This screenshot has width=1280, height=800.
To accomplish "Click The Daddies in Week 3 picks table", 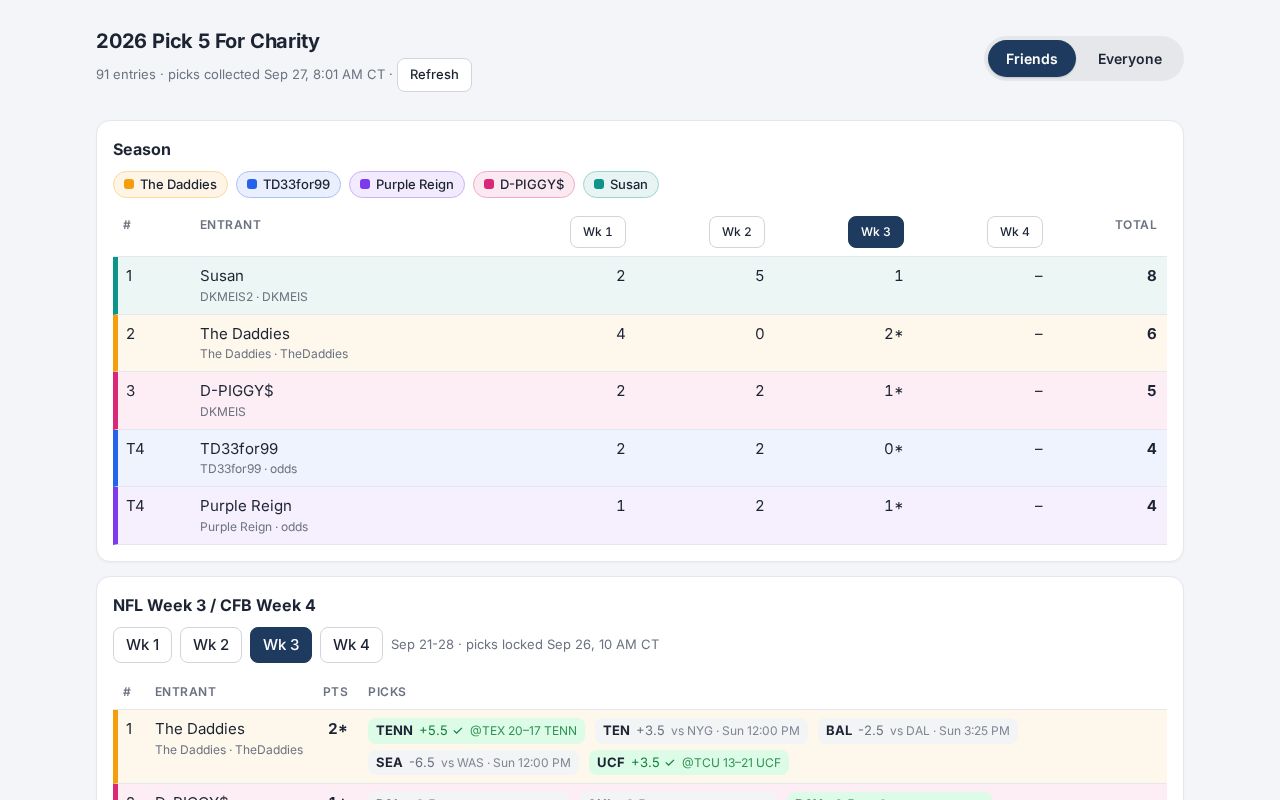I will coord(200,729).
